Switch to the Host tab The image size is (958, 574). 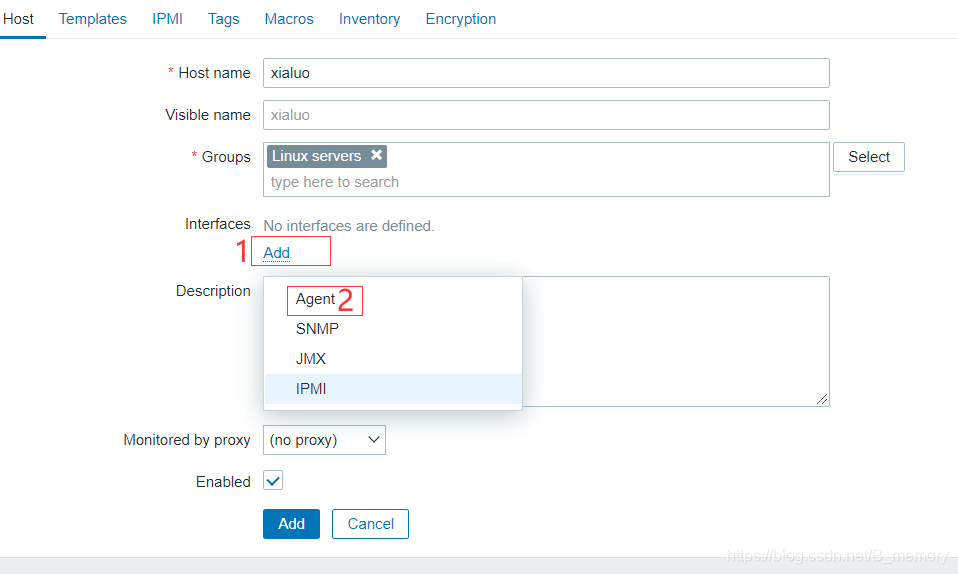(18, 19)
